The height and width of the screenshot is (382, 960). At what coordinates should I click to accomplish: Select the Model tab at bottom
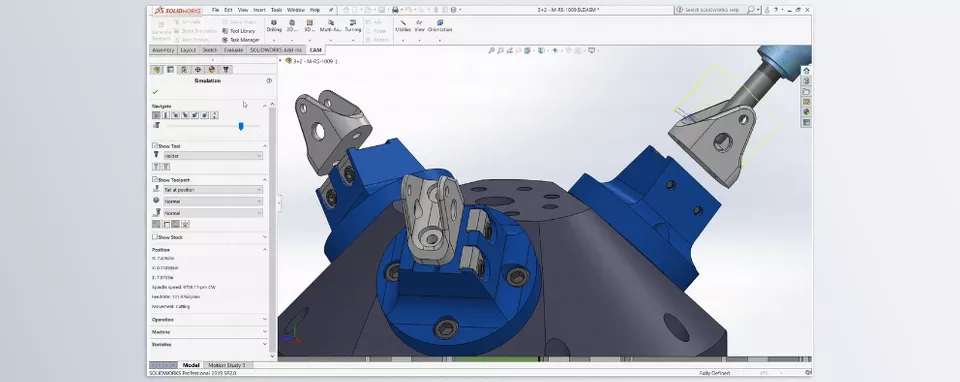pos(191,365)
